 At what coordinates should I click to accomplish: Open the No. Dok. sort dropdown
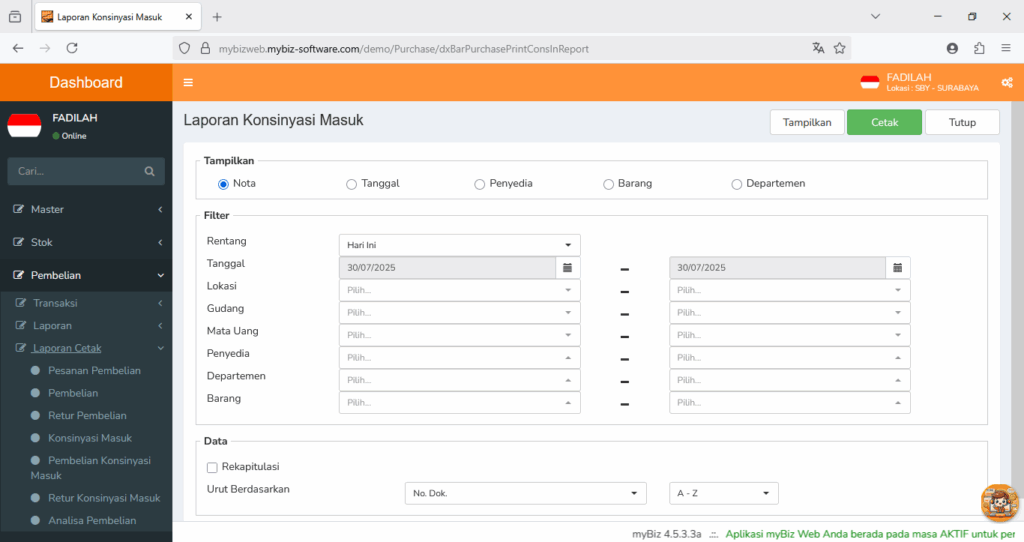coord(526,493)
